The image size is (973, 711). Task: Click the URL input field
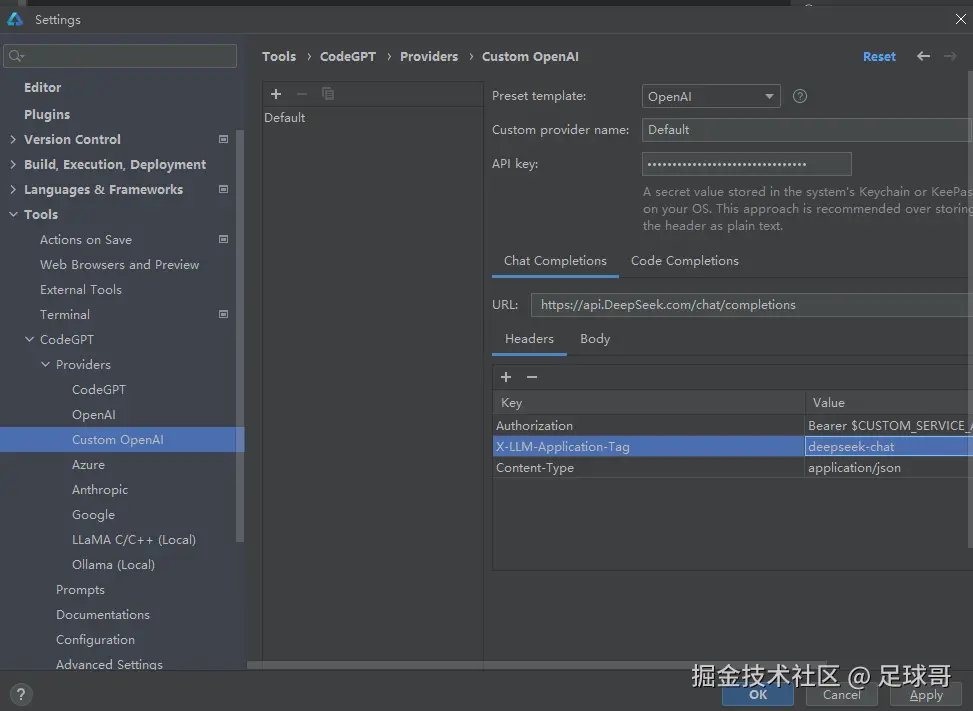(751, 305)
